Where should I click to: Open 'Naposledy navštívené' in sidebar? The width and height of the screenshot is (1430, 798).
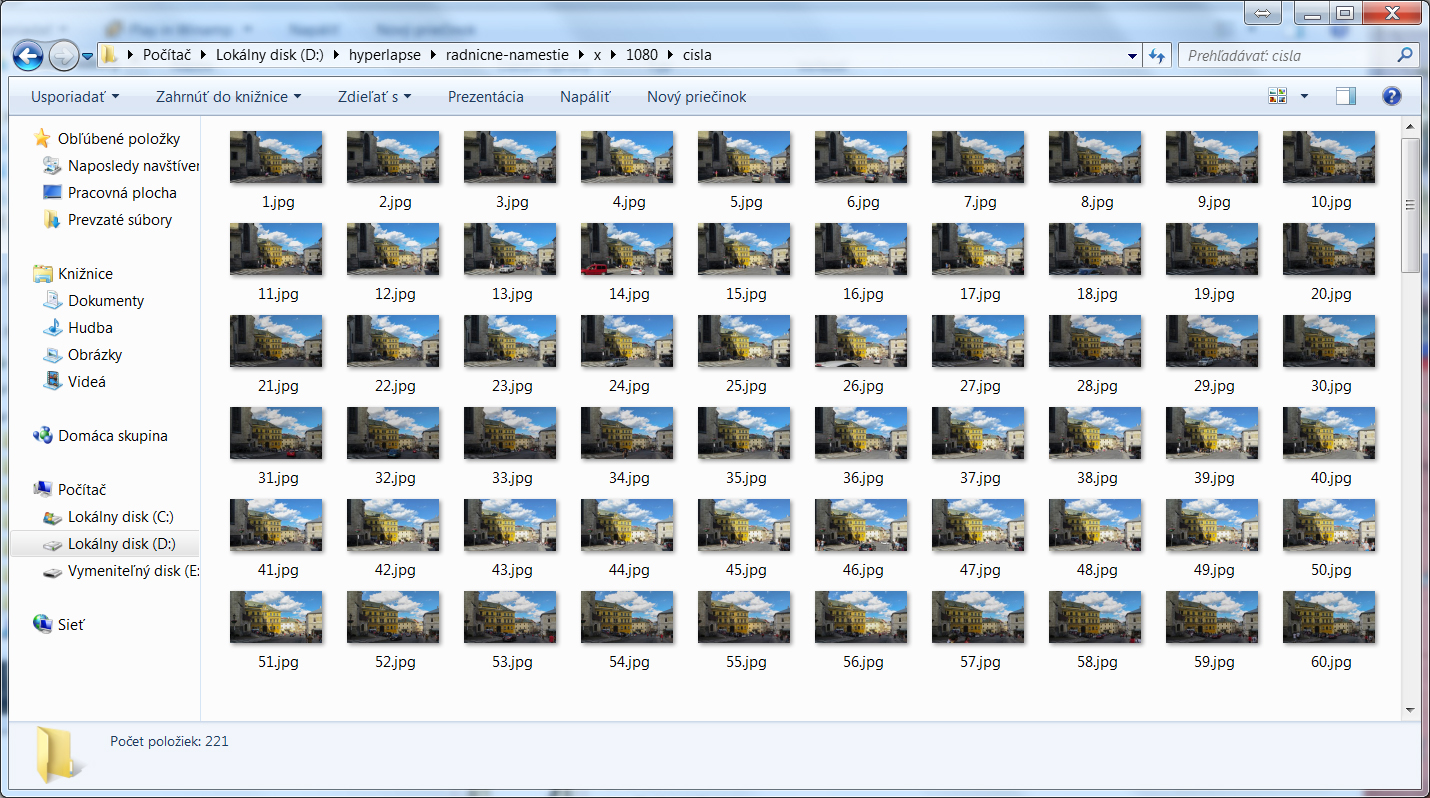[122, 166]
